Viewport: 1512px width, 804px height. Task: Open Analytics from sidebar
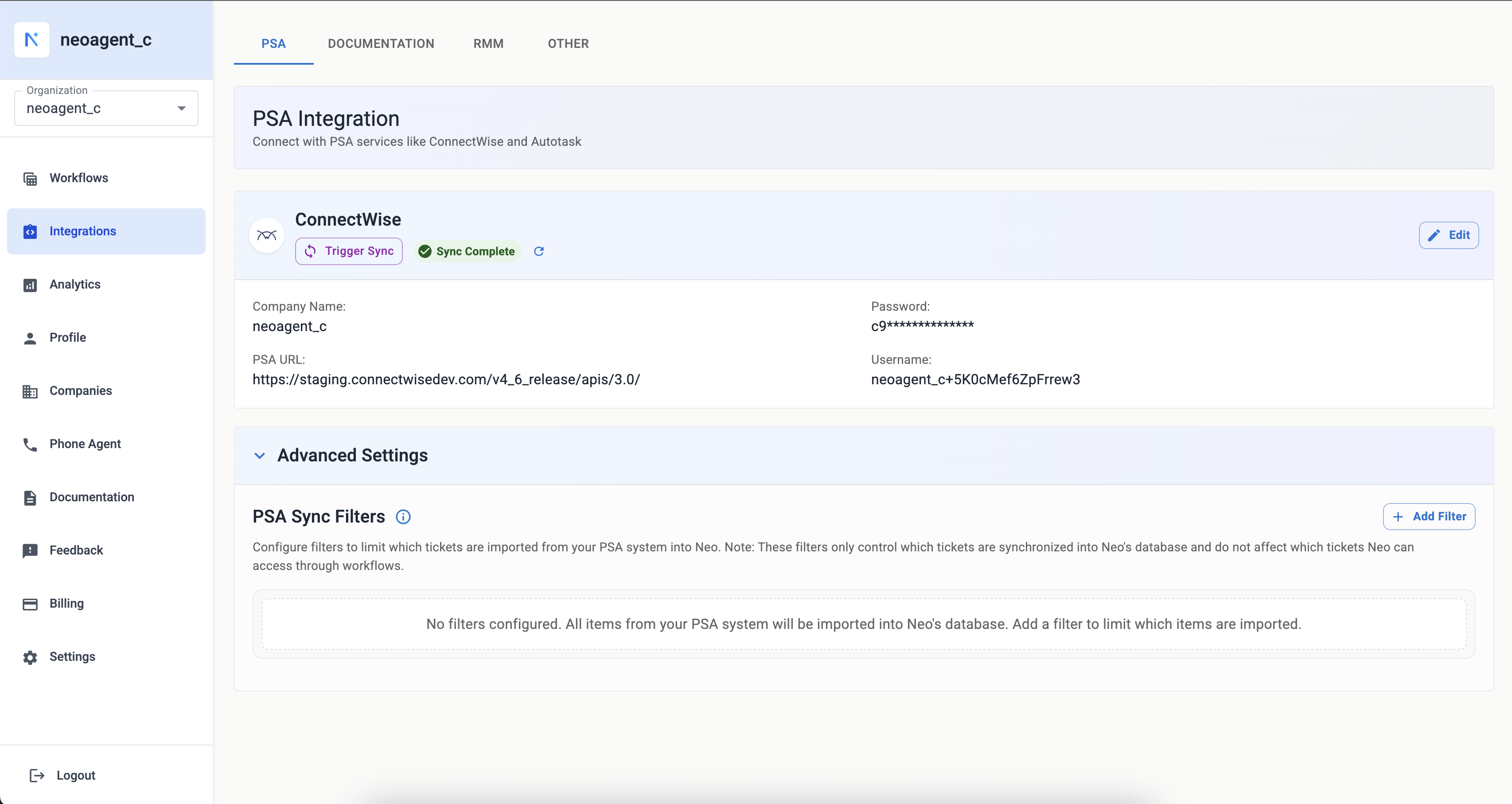pos(106,284)
